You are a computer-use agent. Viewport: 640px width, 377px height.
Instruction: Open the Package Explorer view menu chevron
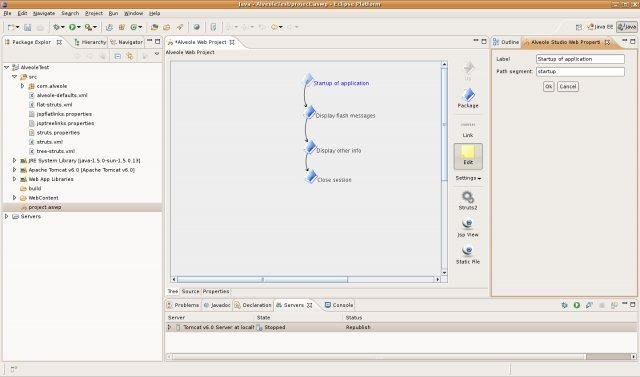click(157, 54)
